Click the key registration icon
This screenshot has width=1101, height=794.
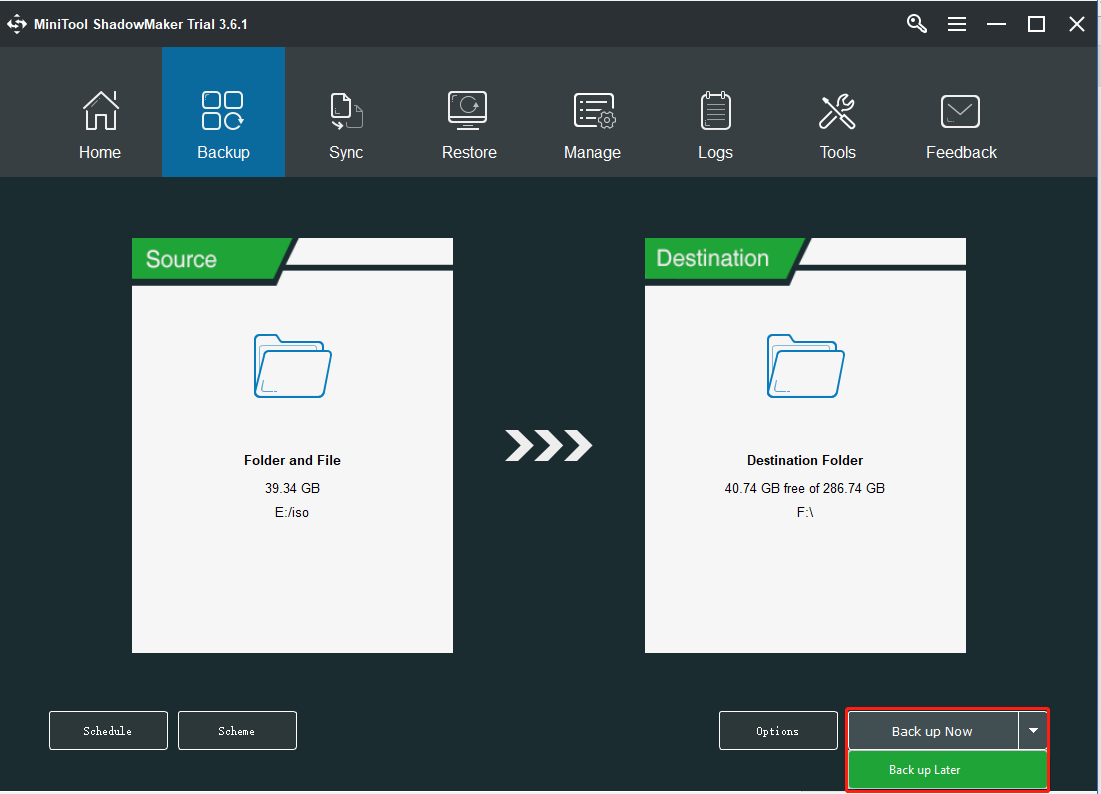917,23
